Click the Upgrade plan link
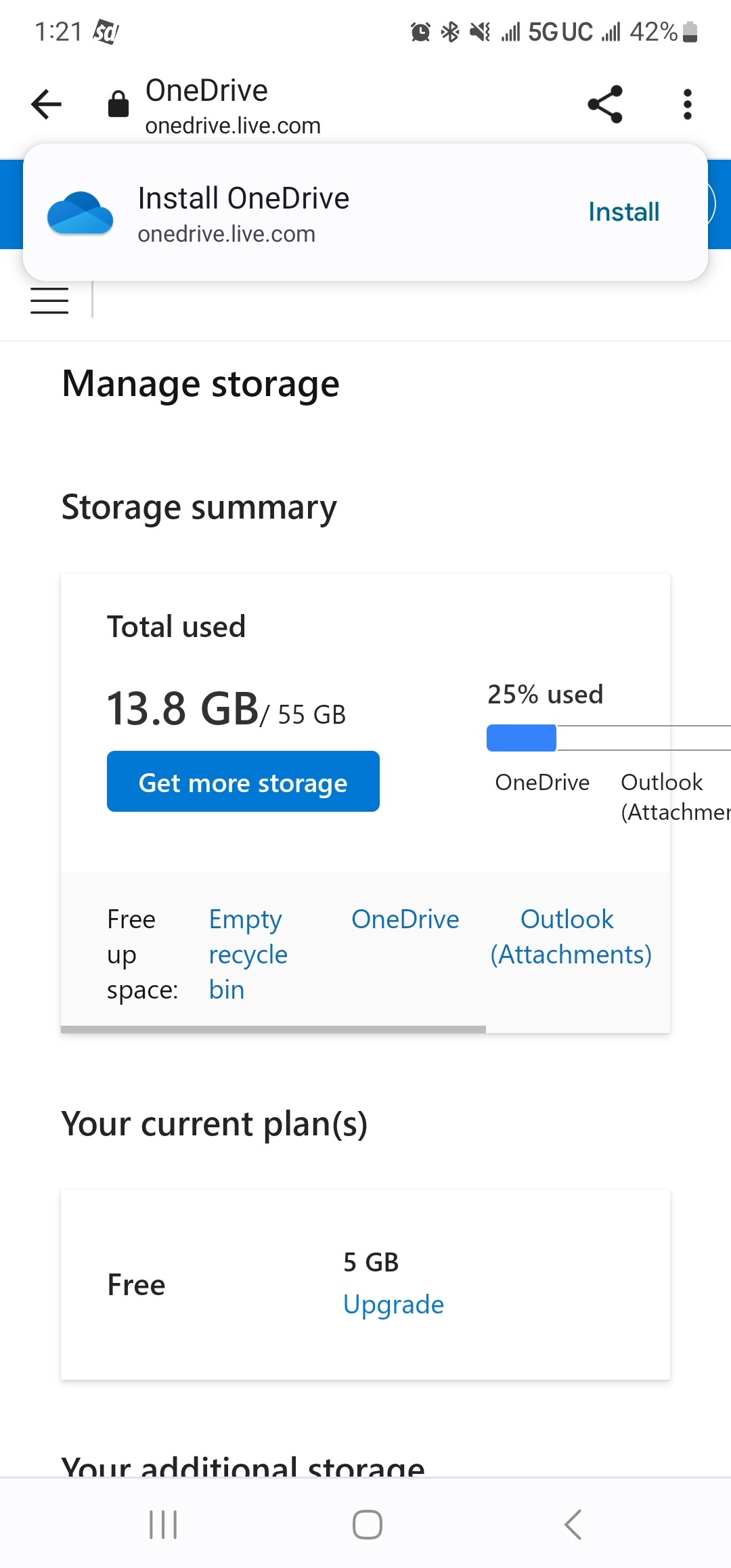Image resolution: width=731 pixels, height=1568 pixels. tap(393, 1305)
